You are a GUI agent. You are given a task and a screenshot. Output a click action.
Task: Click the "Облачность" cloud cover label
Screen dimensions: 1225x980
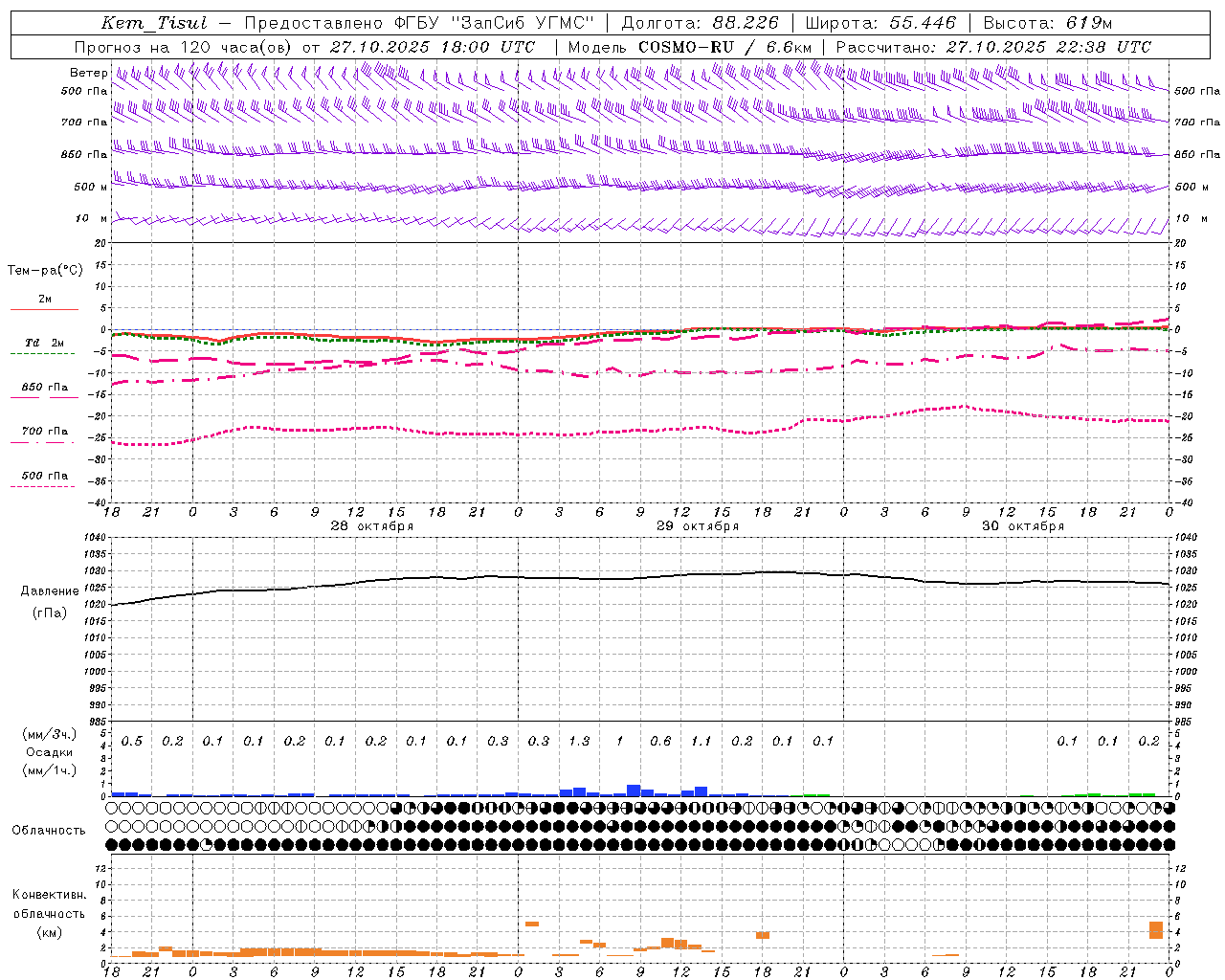[49, 830]
